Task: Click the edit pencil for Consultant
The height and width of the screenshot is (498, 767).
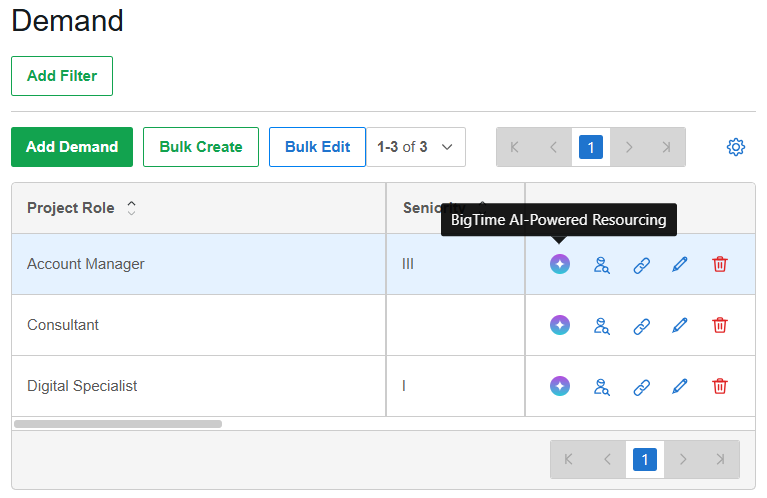Action: click(x=680, y=325)
